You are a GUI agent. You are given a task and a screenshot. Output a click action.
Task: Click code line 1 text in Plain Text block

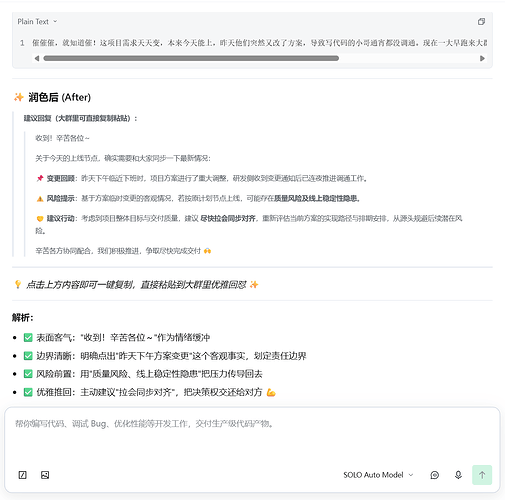tap(259, 43)
